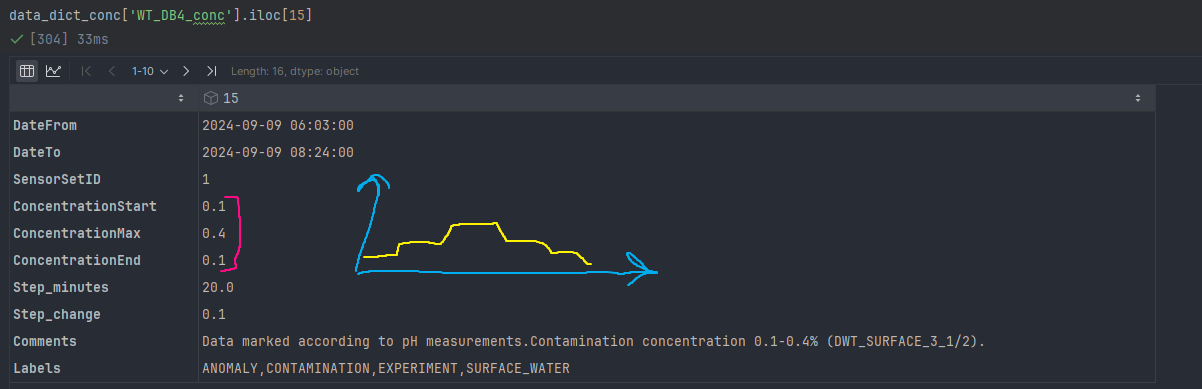Select the Comments cell text
Image resolution: width=1202 pixels, height=389 pixels.
(593, 341)
